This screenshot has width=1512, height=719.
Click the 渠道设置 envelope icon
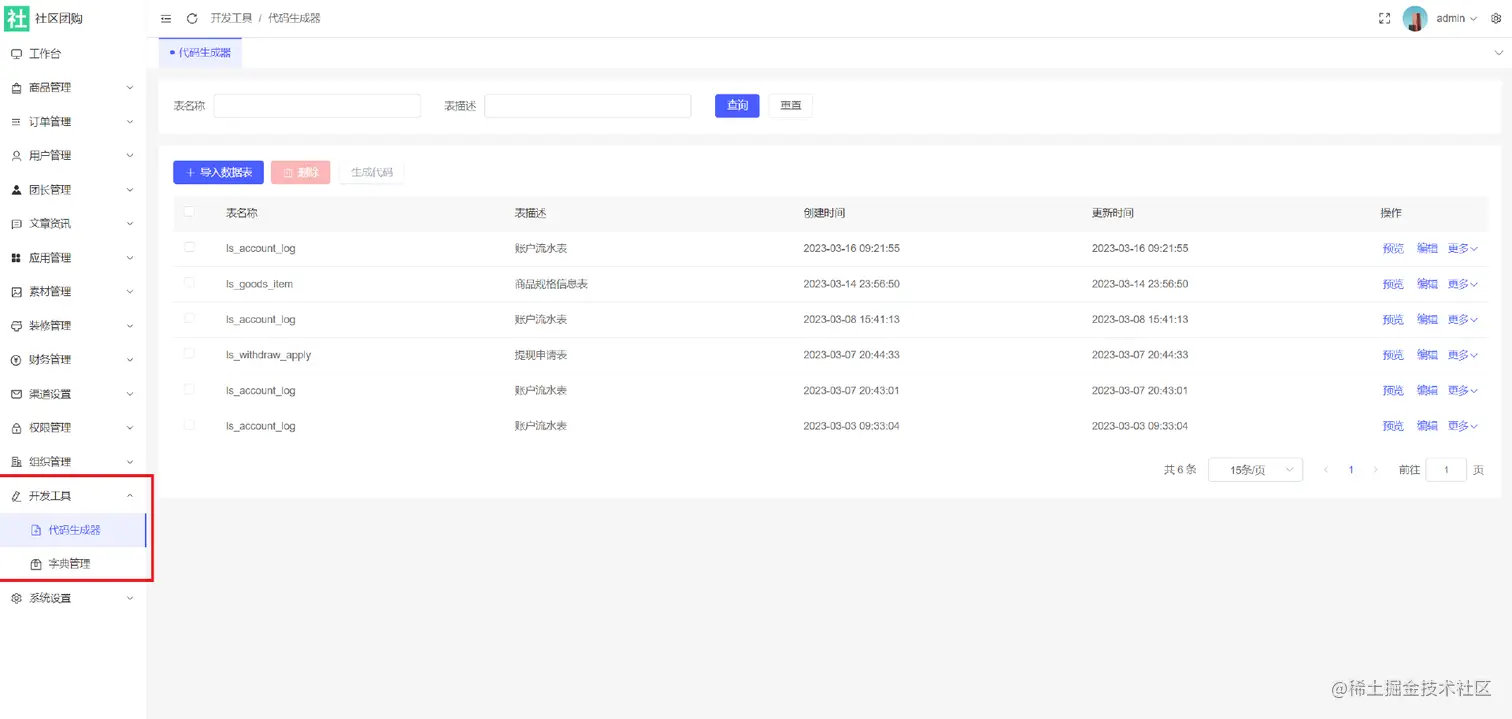click(x=16, y=394)
